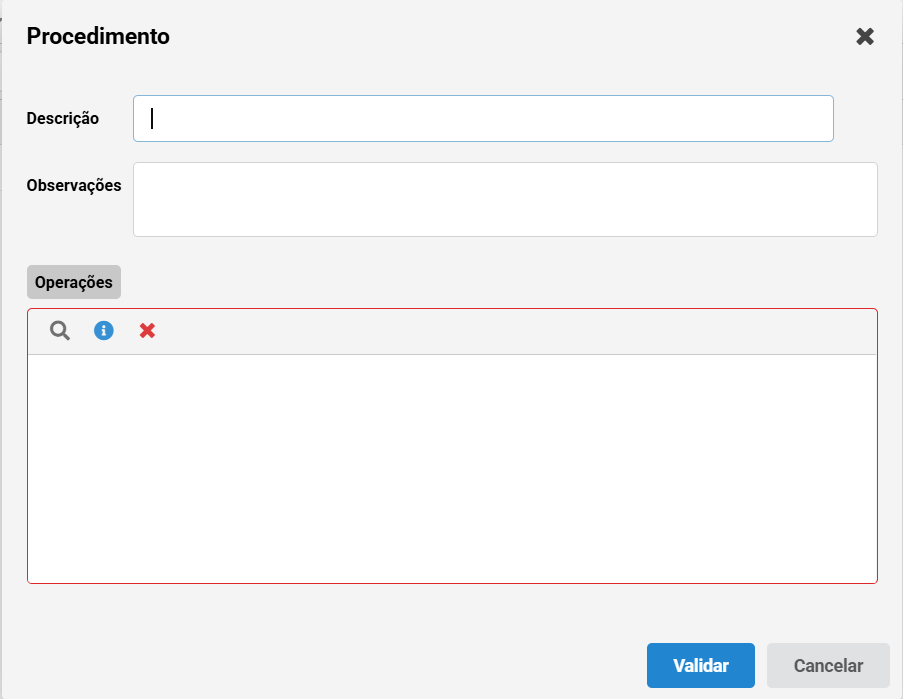Screen dimensions: 903x699
Task: Confirm the procedure with Validar button
Action: 701,666
